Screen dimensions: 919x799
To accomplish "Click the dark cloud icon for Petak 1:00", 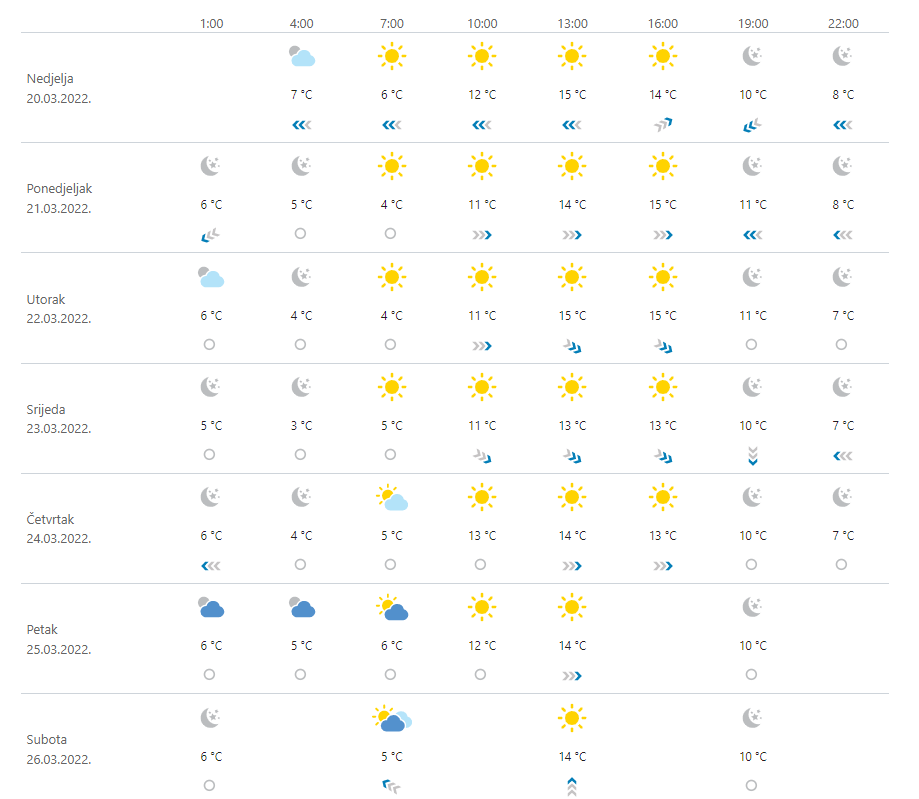I will (210, 607).
